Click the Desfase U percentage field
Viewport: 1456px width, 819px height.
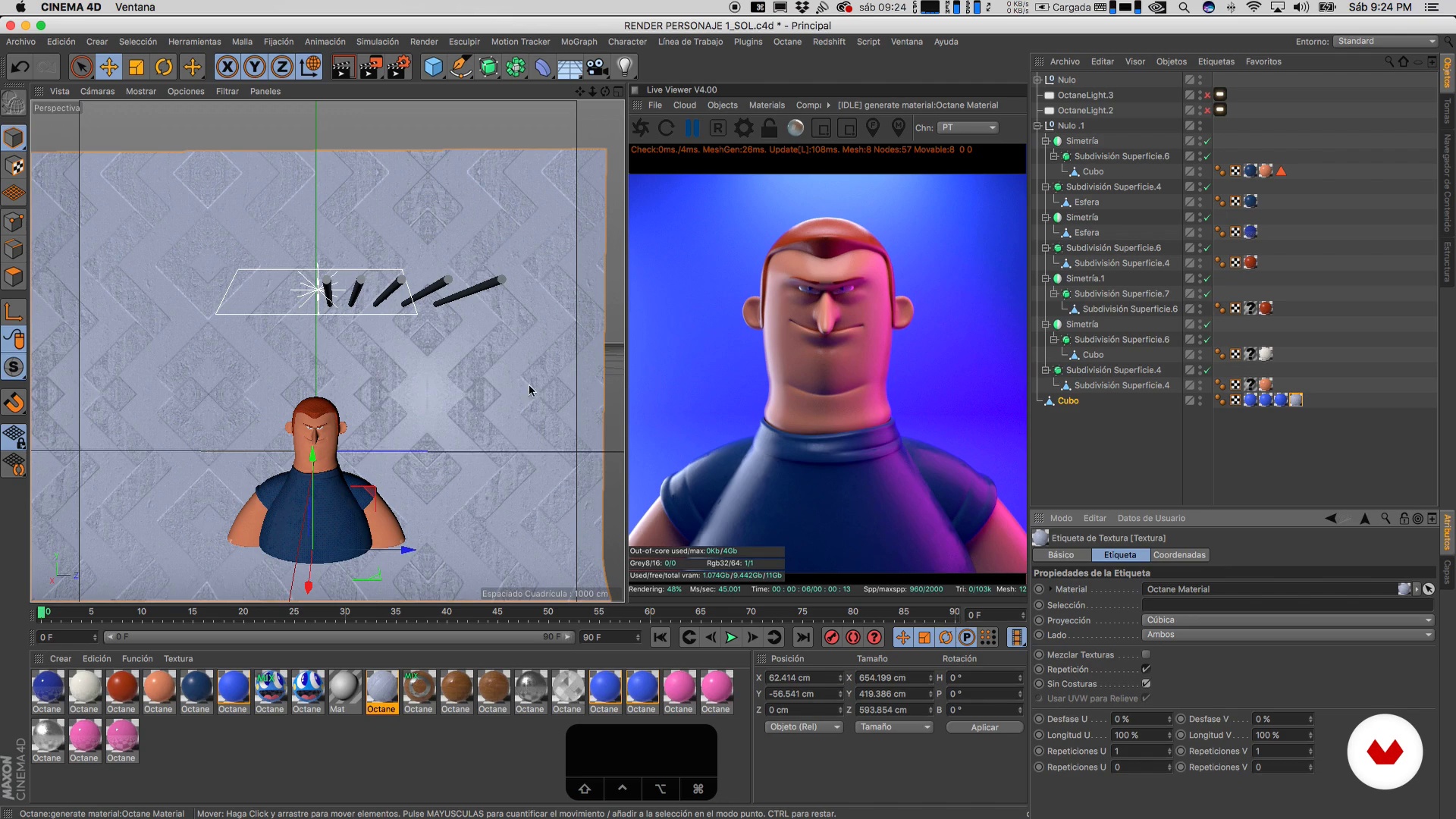tap(1141, 719)
